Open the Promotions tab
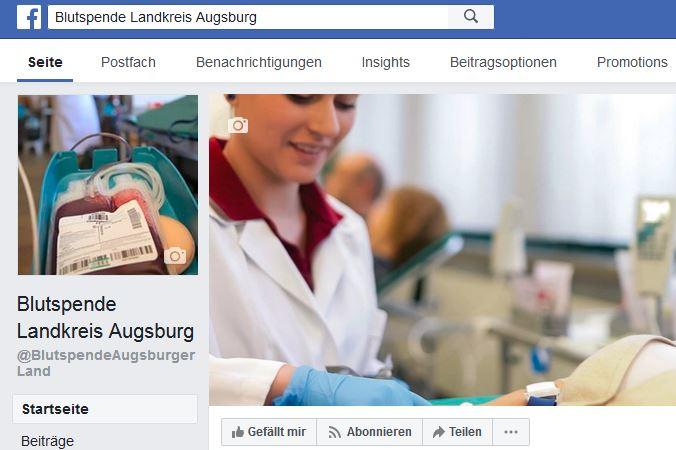The image size is (676, 450). 632,62
